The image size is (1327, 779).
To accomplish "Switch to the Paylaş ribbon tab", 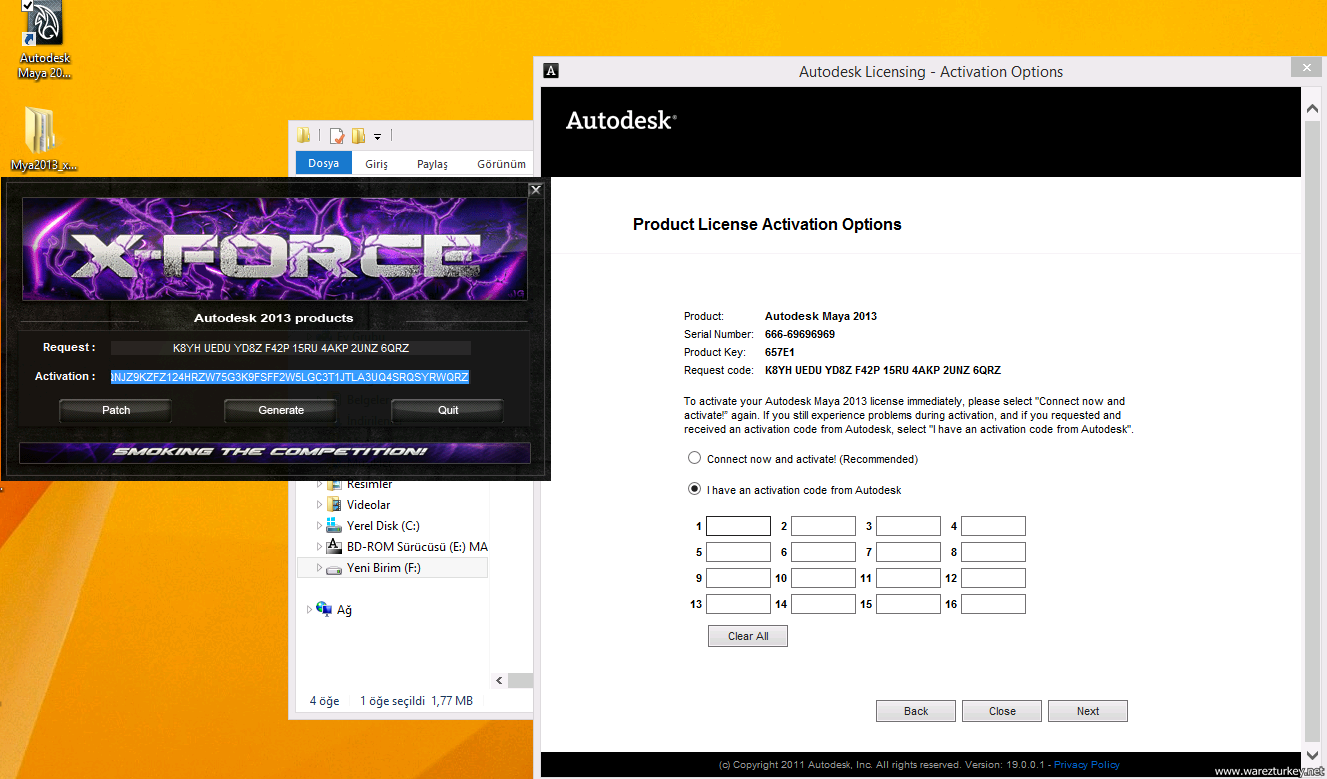I will pos(432,164).
